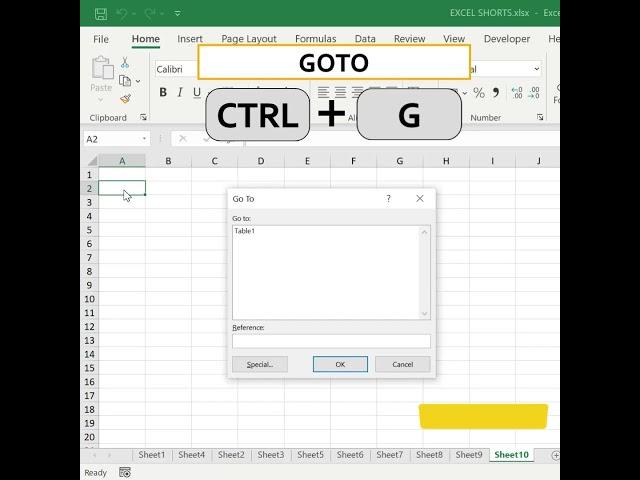Switch to Sheet2 tab
640x480 pixels.
click(x=231, y=455)
